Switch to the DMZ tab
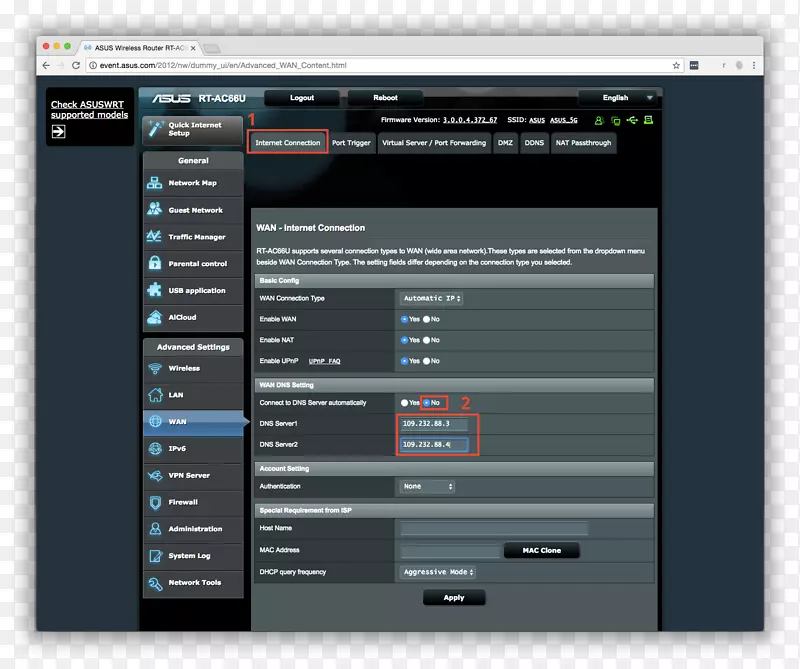 click(x=505, y=143)
